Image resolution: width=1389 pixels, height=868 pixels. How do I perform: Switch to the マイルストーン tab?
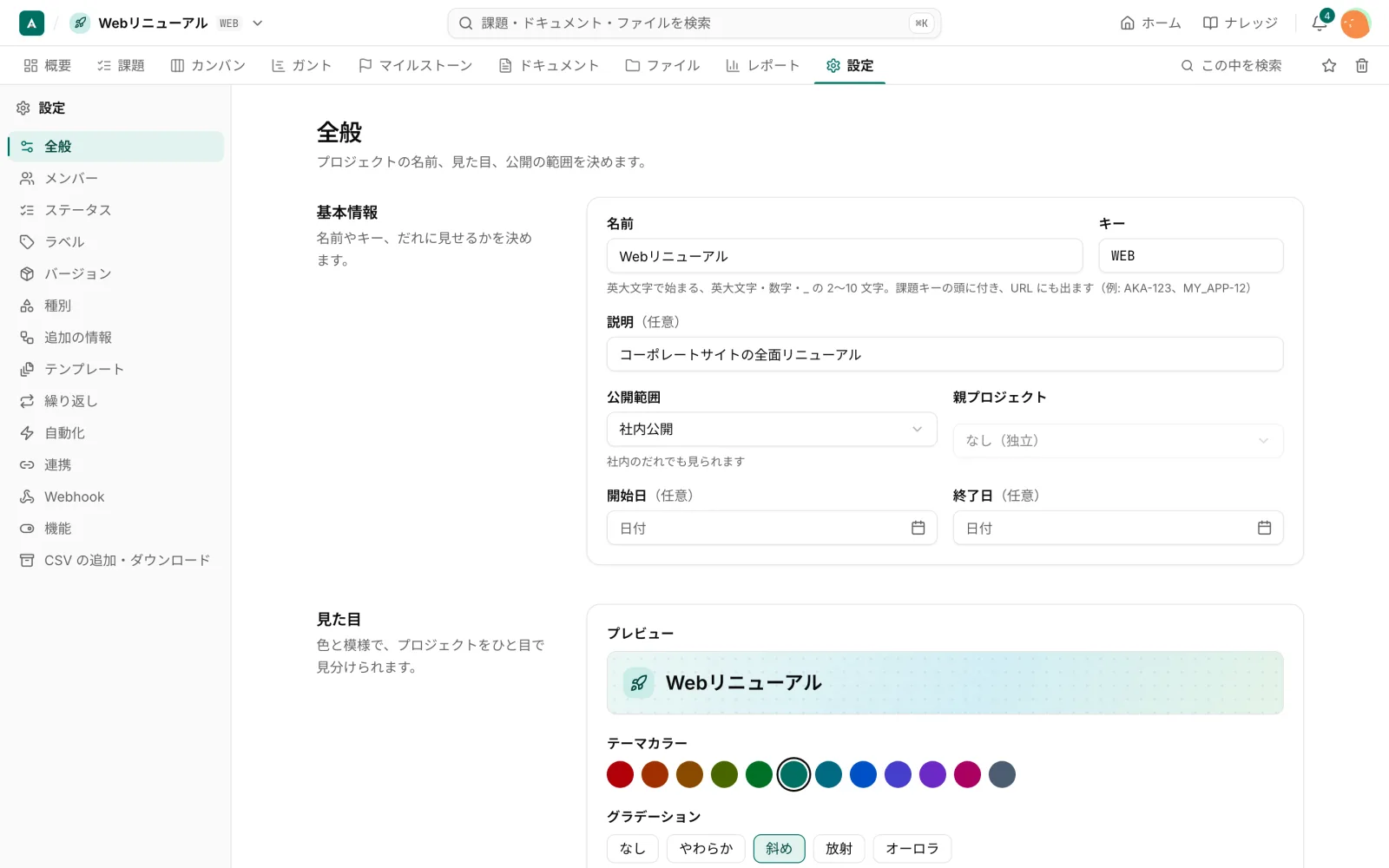coord(415,65)
